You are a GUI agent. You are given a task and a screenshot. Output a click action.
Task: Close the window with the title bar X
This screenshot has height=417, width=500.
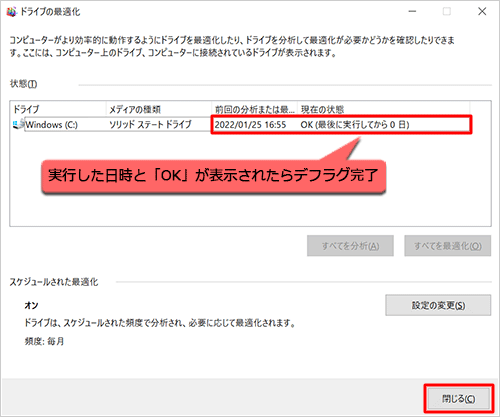482,12
